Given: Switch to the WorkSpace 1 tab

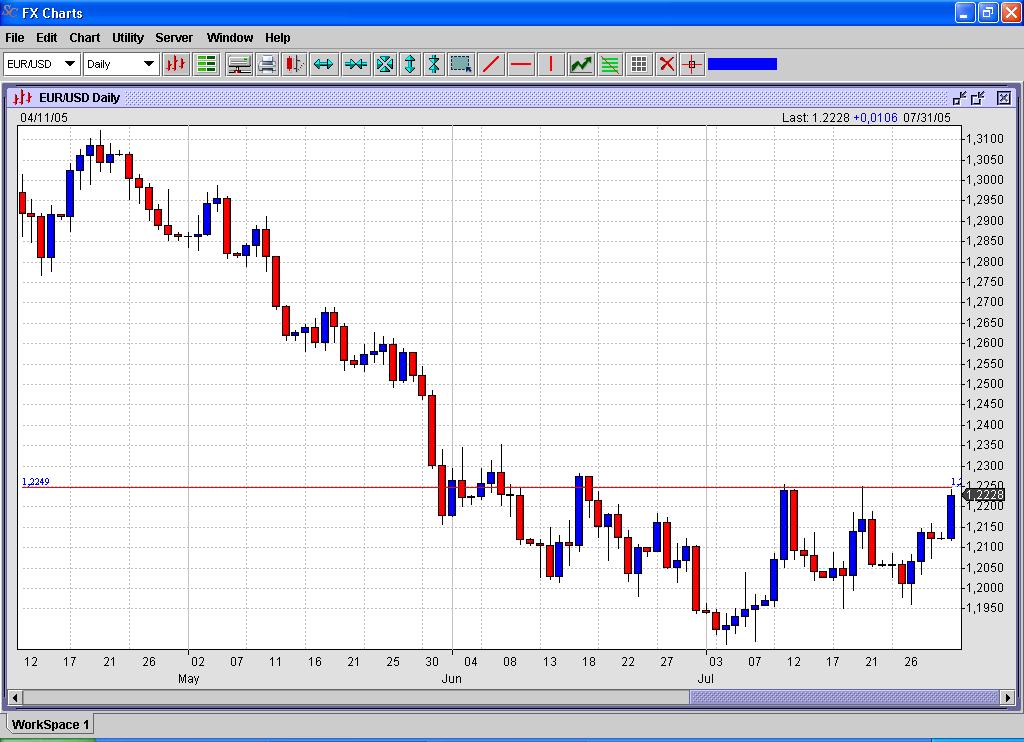Looking at the screenshot, I should 51,724.
